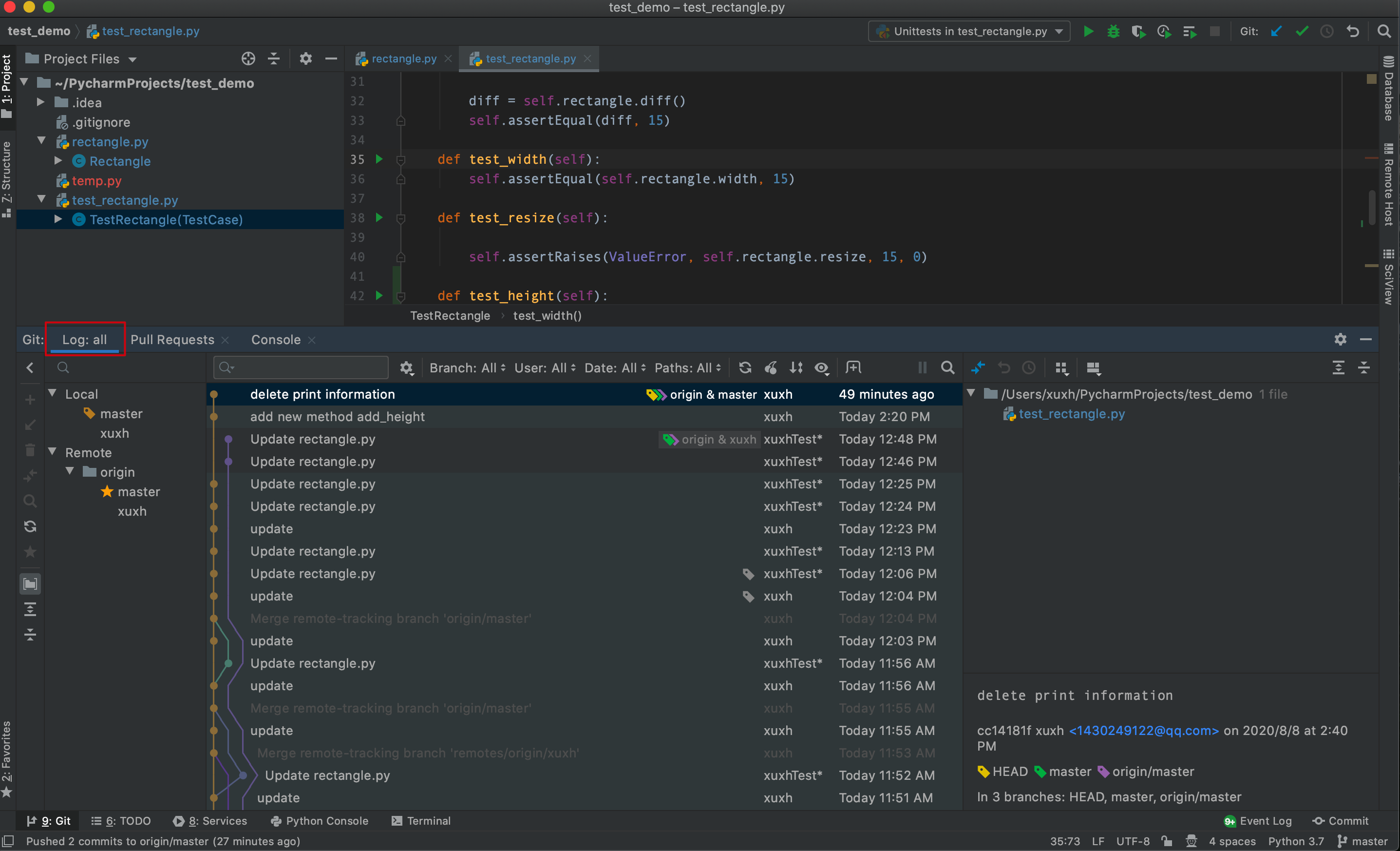Click the Go to hash/branch/tag search icon

point(947,368)
